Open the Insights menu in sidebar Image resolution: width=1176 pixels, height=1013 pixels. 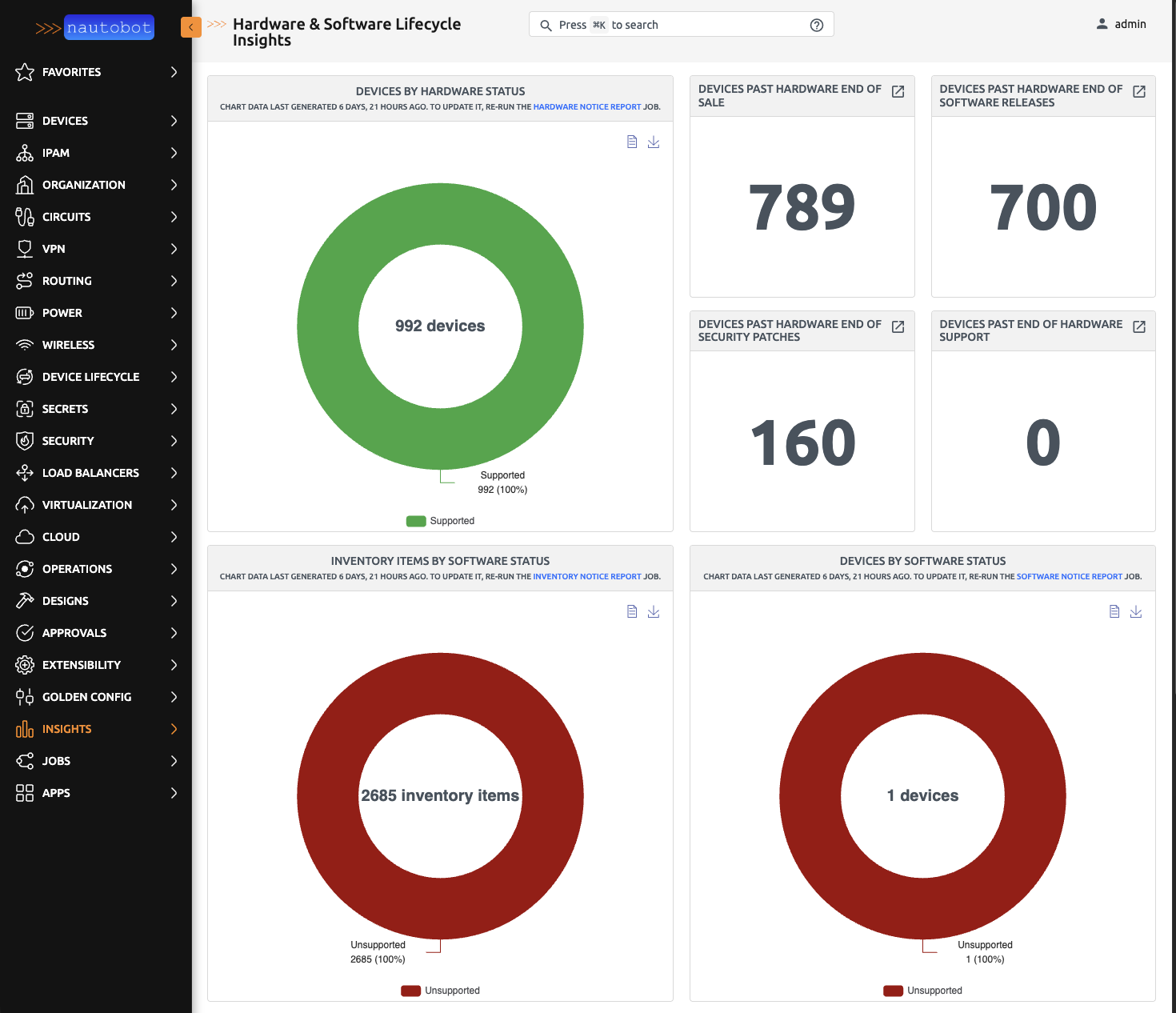click(x=67, y=729)
